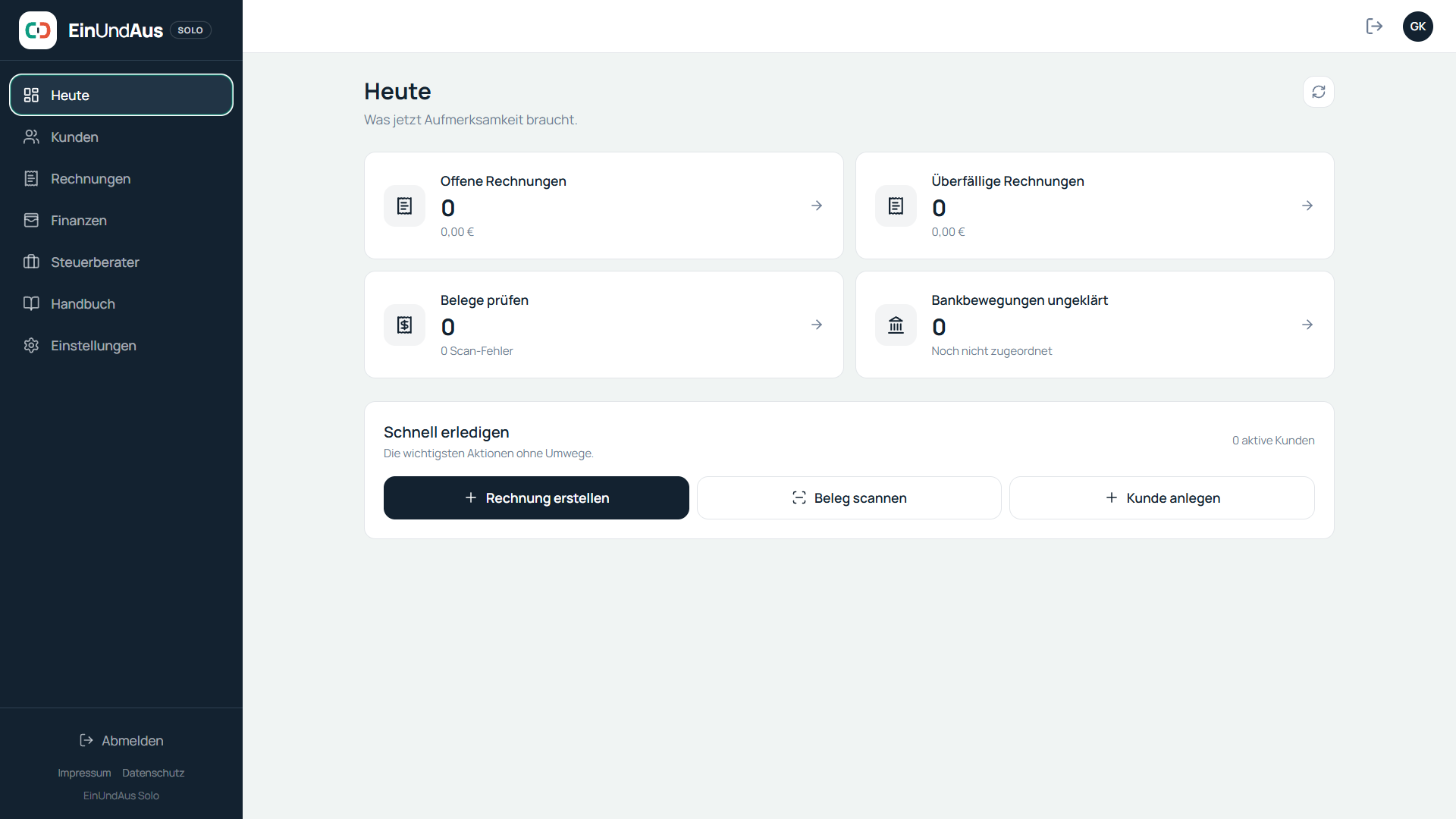Open the Impressum link
1456x819 pixels.
click(84, 773)
